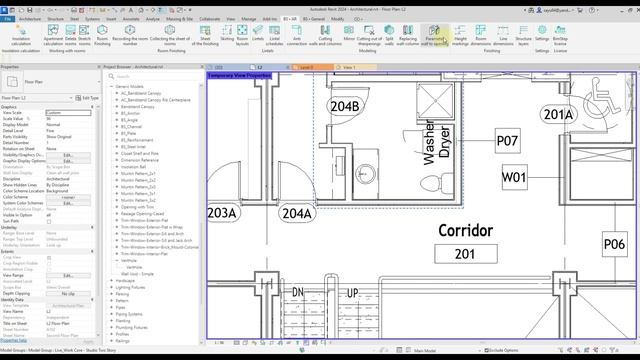Open the BimStep license tool
Viewport: 640px width, 360px height.
click(x=560, y=35)
